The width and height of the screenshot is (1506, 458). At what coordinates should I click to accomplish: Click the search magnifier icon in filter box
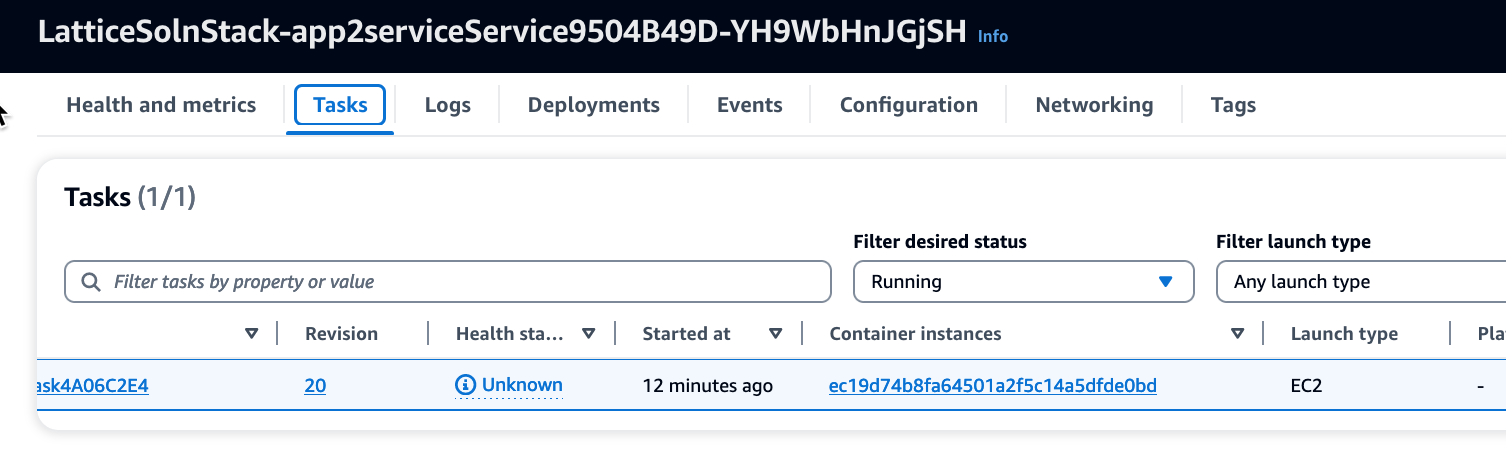(x=91, y=282)
